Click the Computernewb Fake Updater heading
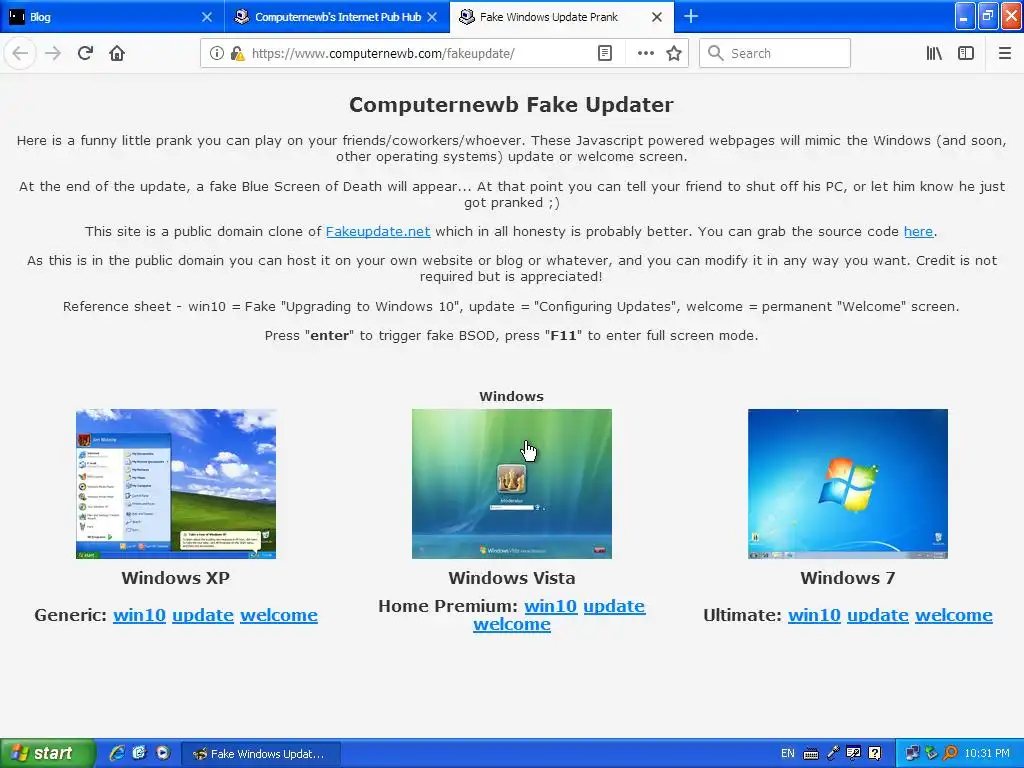 coord(511,105)
